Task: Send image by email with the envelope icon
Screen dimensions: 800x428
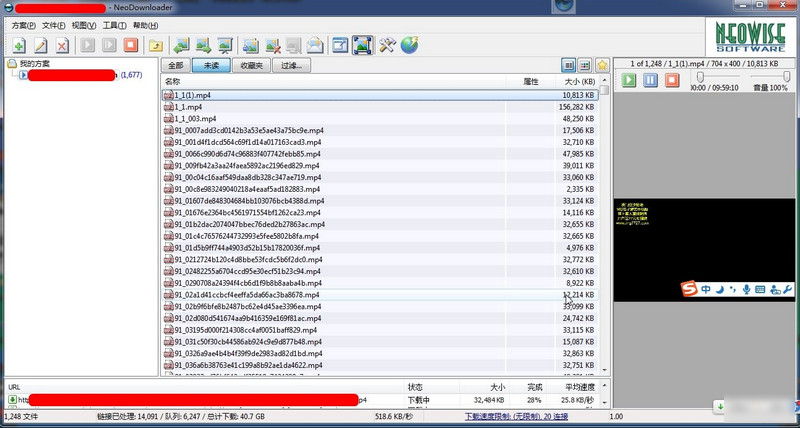Action: [315, 45]
